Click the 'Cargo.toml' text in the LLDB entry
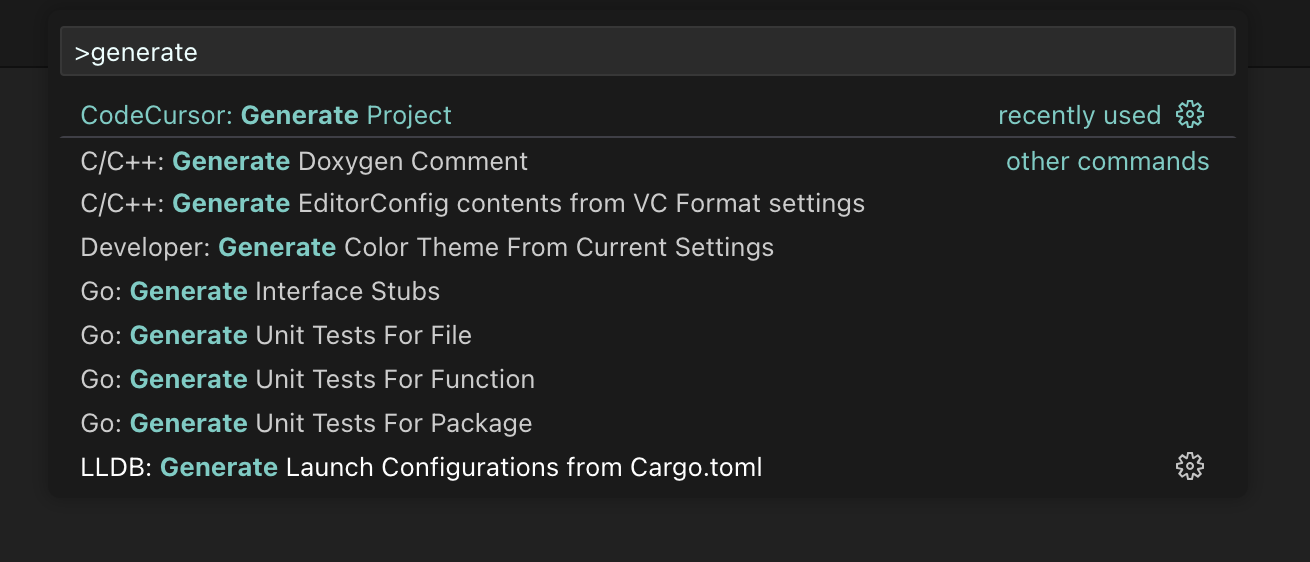 tap(696, 467)
